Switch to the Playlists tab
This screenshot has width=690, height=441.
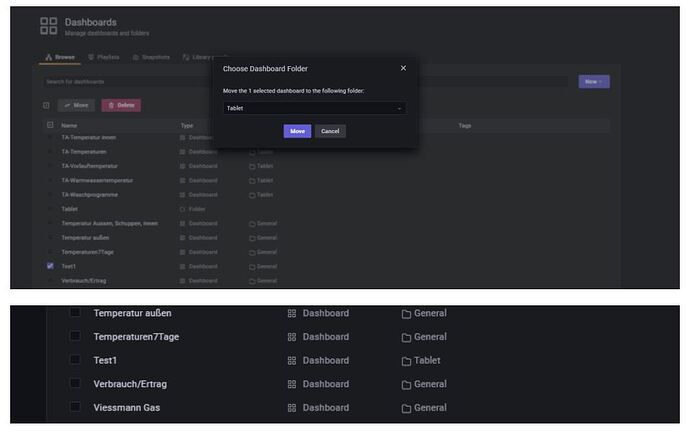pos(105,57)
